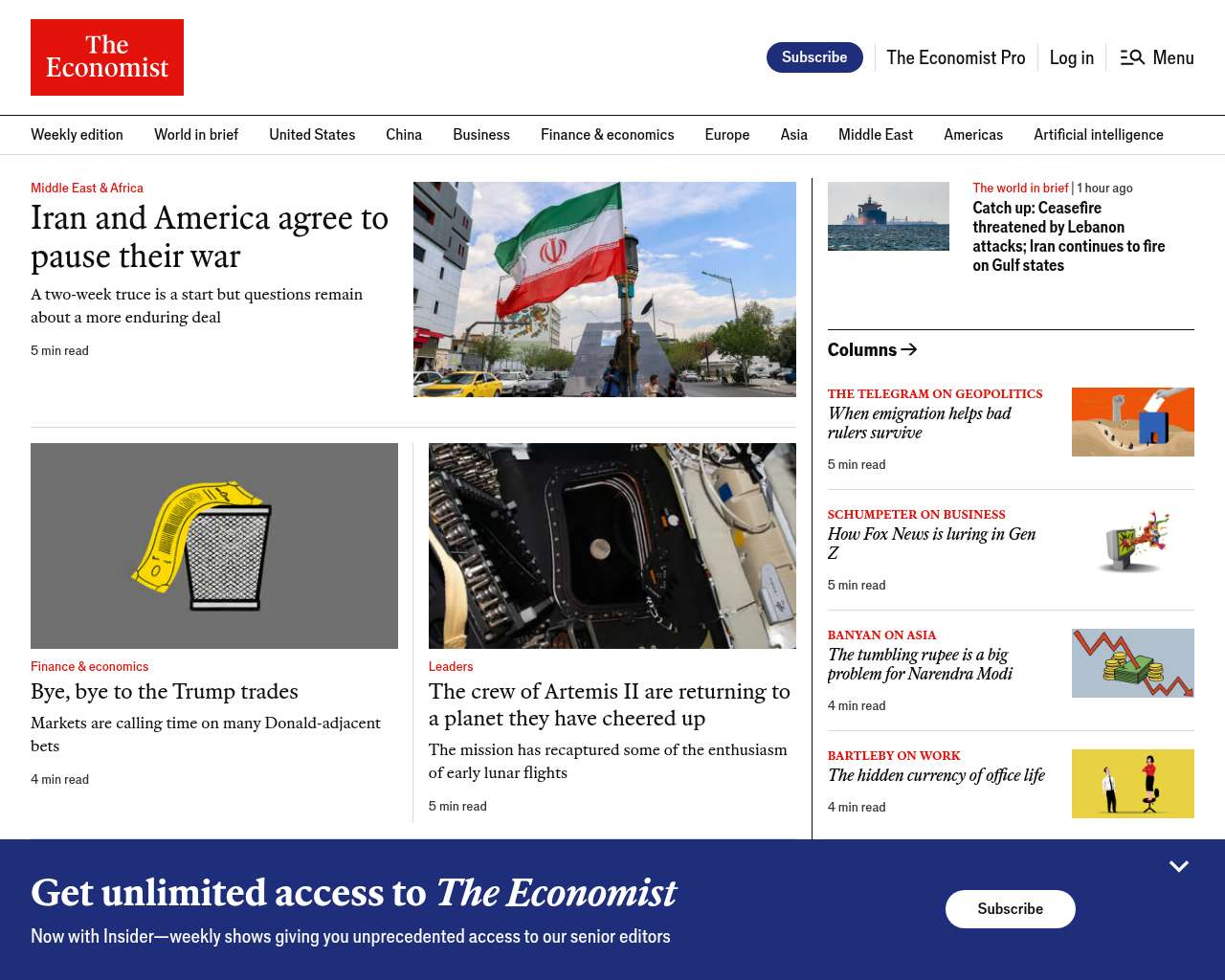Open 'When emigration helps bad rulers survive'
1225x980 pixels.
tap(920, 423)
